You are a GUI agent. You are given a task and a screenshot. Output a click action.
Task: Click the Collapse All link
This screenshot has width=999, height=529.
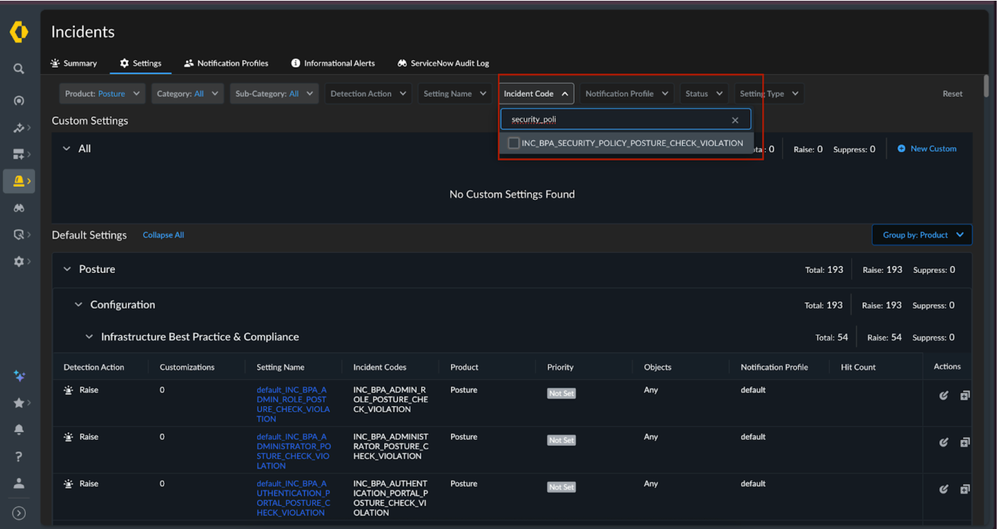coord(163,235)
